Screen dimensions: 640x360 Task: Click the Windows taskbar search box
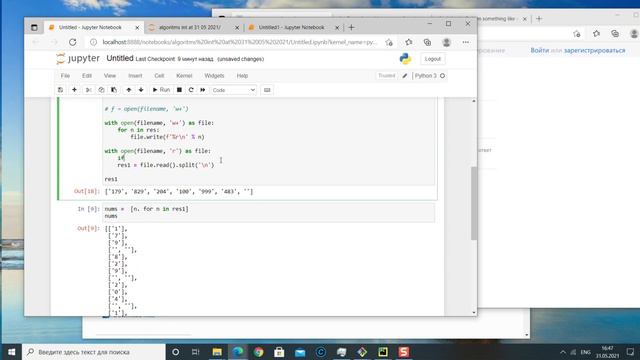click(94, 352)
